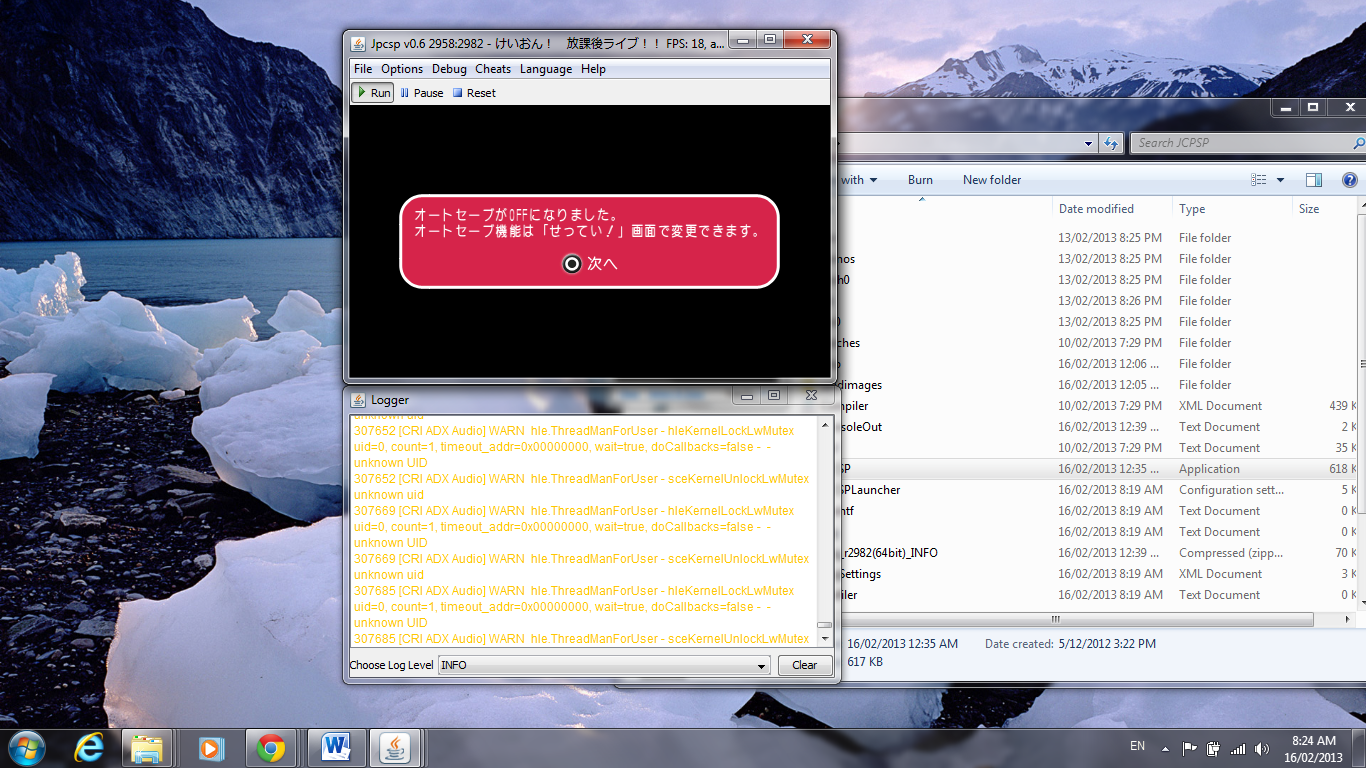Toggle the explorer preview pane icon
This screenshot has height=768, width=1366.
click(1314, 180)
